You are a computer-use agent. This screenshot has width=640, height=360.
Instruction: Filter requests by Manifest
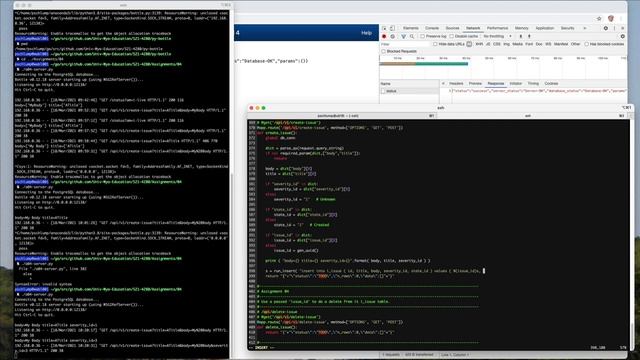561,44
